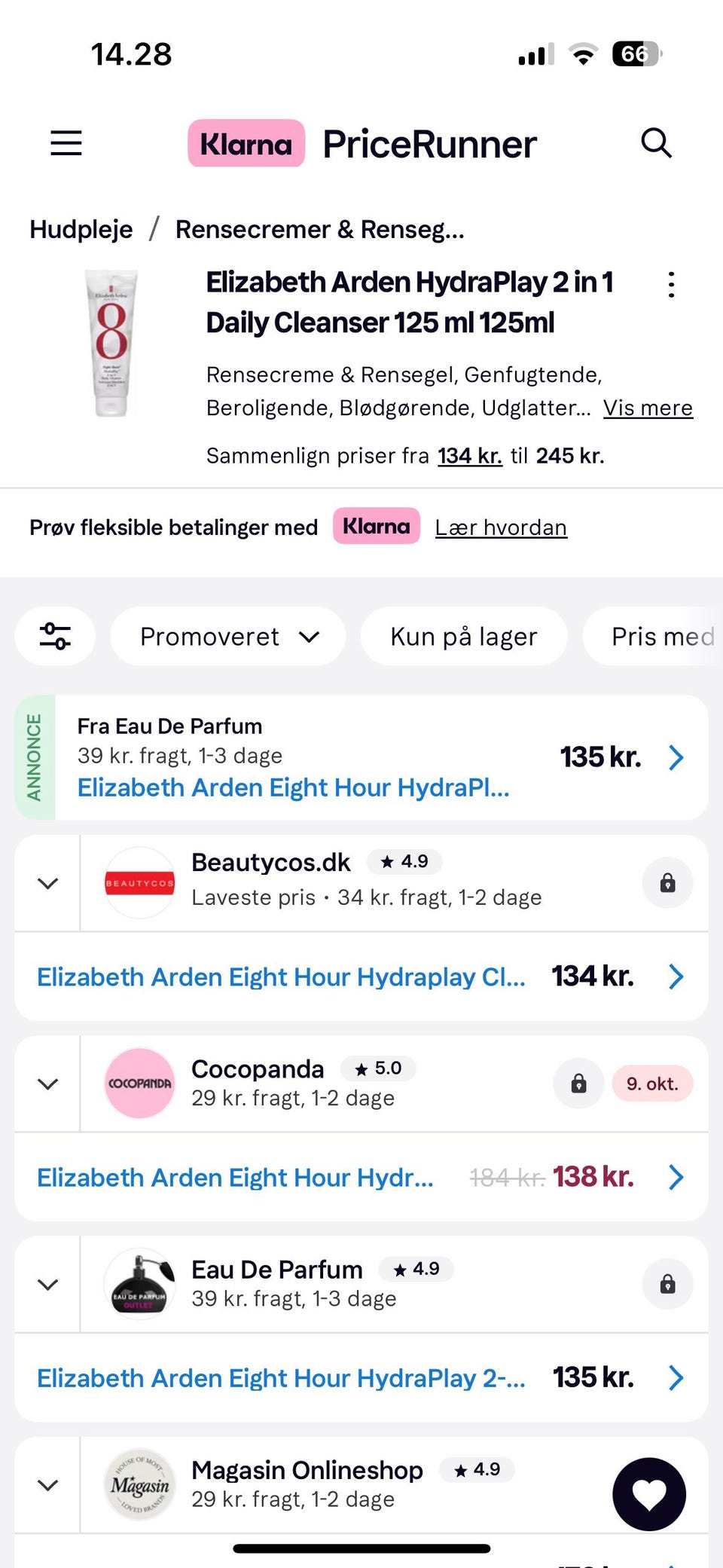Go to Rensecremer & Rensegel breadcrumb
The image size is (723, 1568).
319,229
